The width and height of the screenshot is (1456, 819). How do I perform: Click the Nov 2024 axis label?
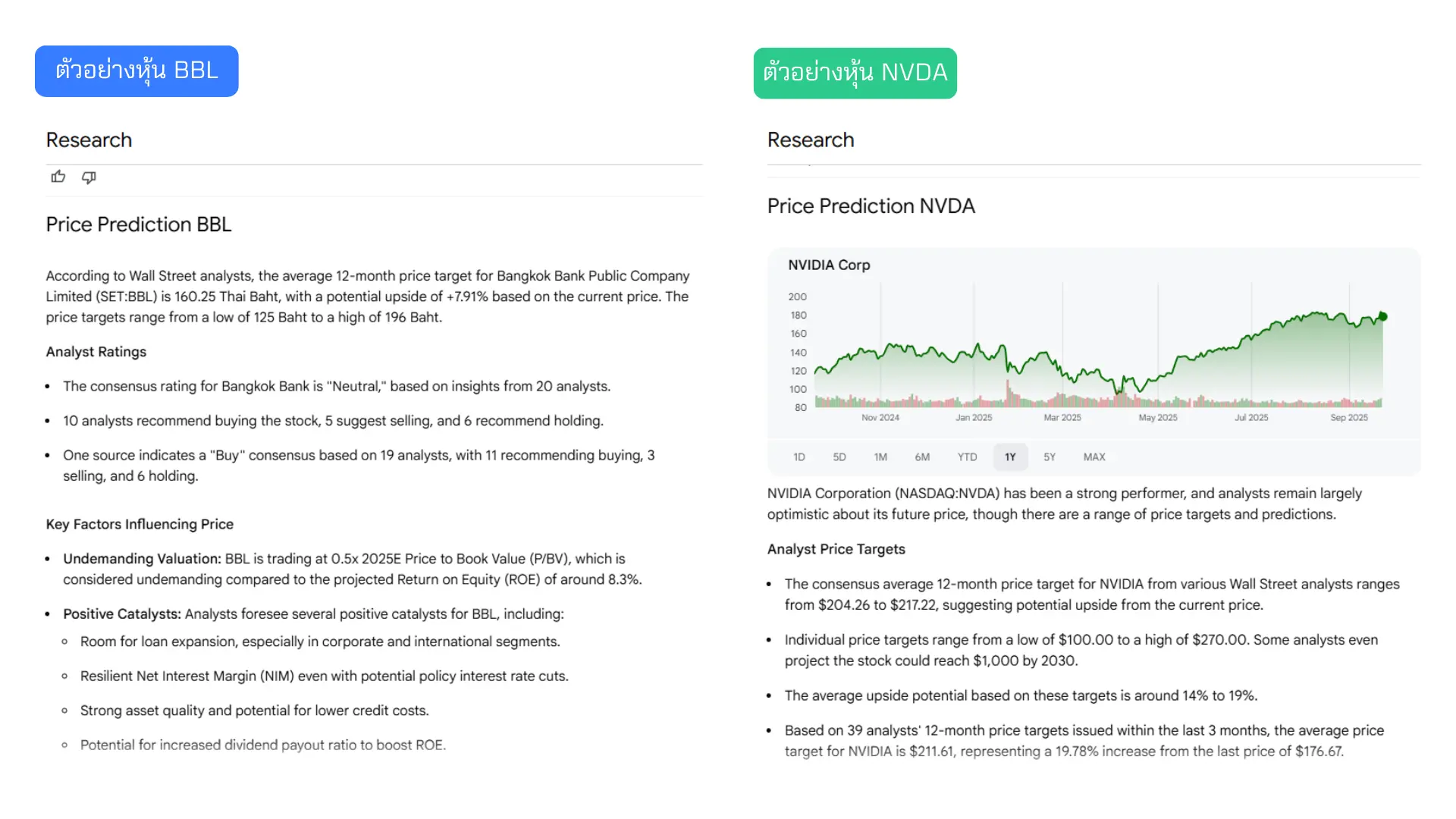(880, 417)
